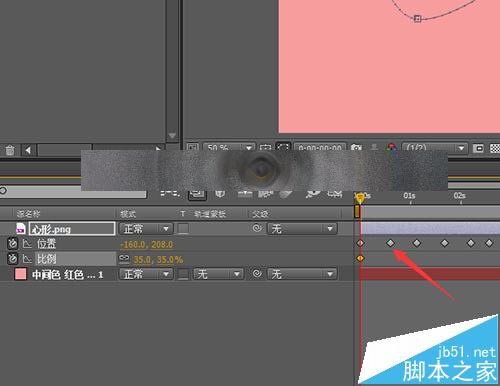This screenshot has height=386, width=500.
Task: Click the graph icon next to 位置
Action: click(x=27, y=244)
